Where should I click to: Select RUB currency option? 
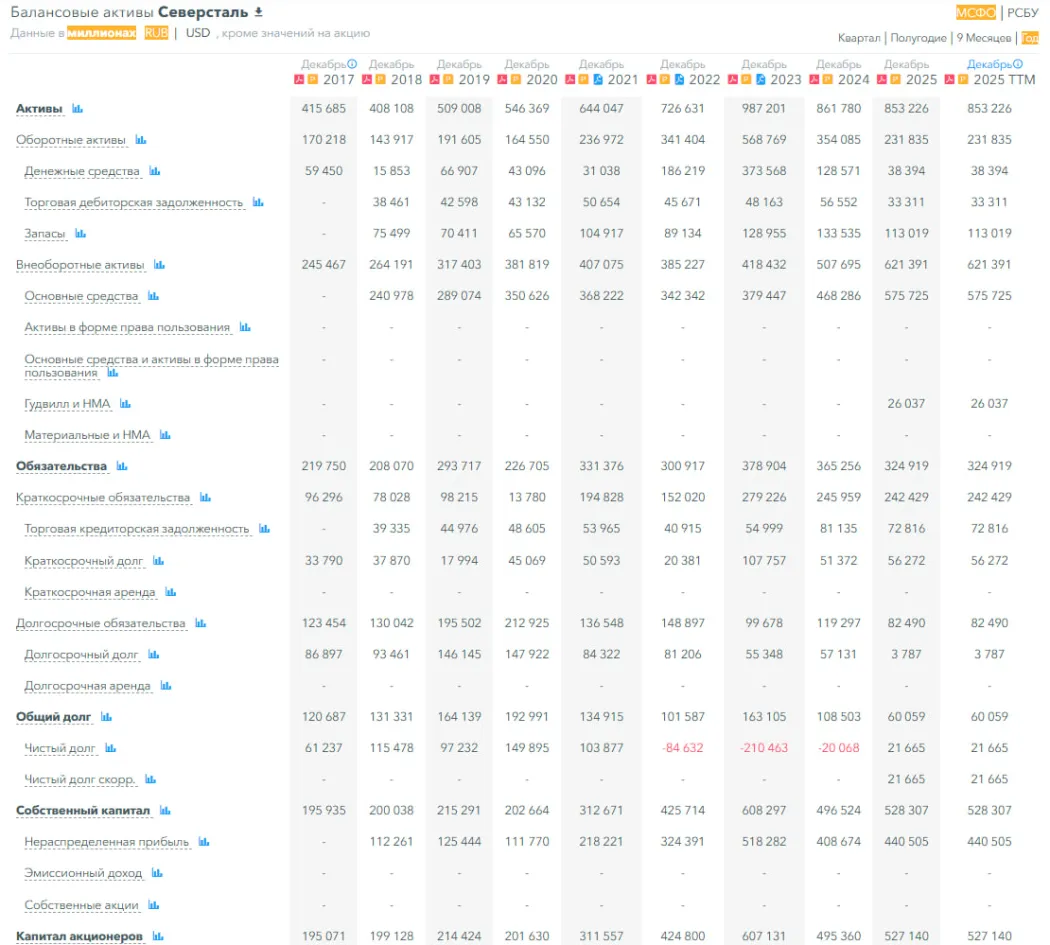[x=156, y=33]
